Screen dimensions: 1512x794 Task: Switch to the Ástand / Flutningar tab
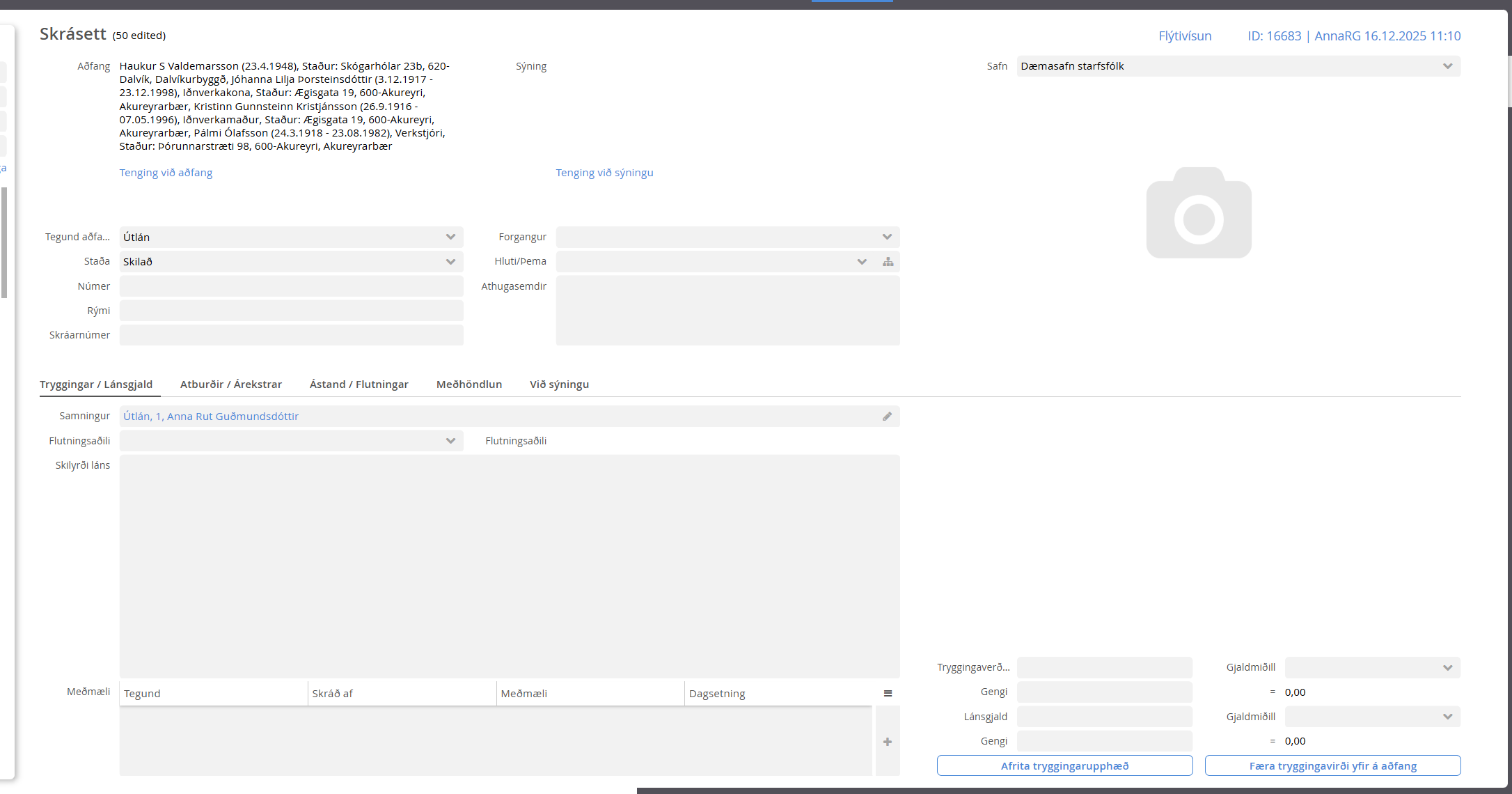pos(359,384)
